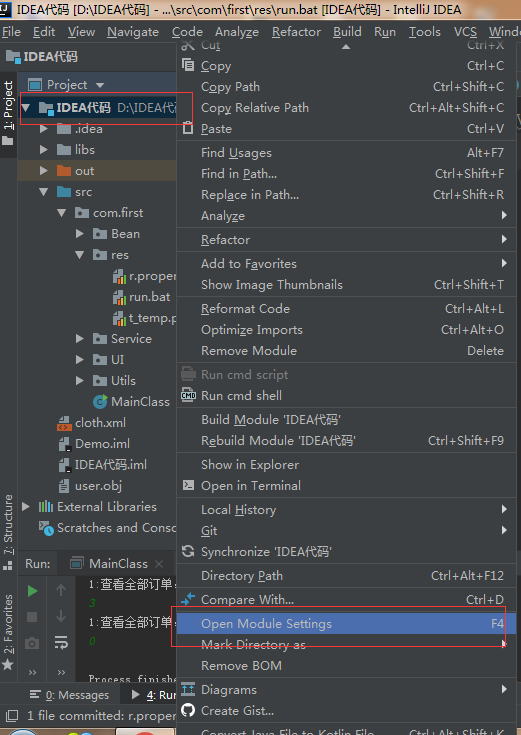The image size is (521, 735).
Task: Click the GitHub icon for Create Gist
Action: (188, 710)
